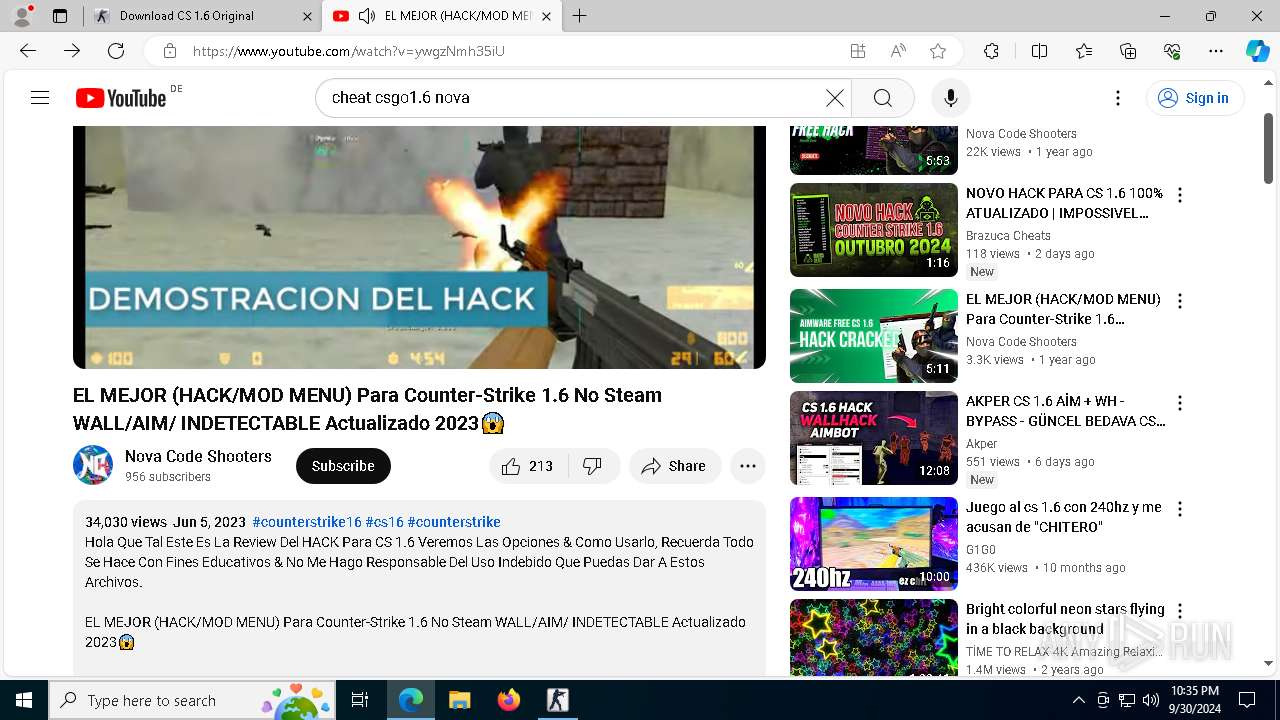Open the AKPER CS 1.6 wallhack thumbnail
This screenshot has width=1280, height=720.
click(x=874, y=438)
